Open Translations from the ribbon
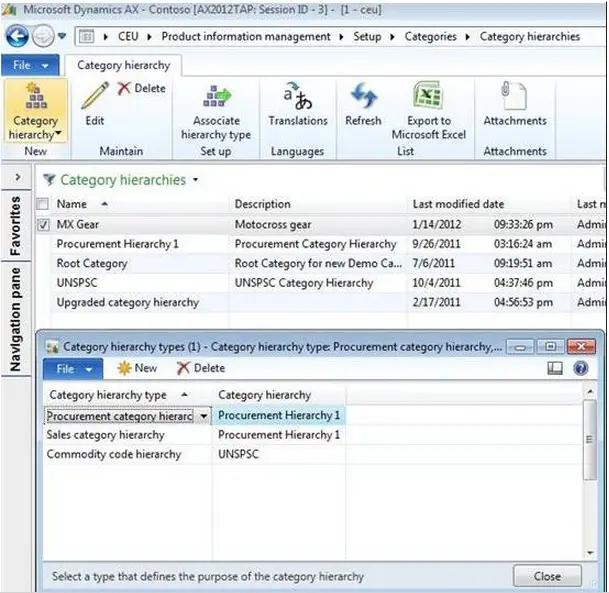This screenshot has height=593, width=609. pos(298,104)
